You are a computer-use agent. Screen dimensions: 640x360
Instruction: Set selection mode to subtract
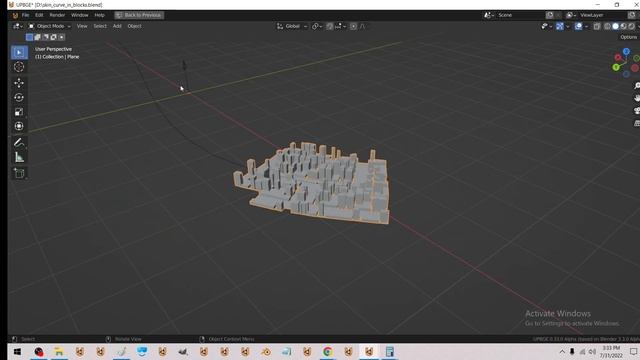pos(45,37)
